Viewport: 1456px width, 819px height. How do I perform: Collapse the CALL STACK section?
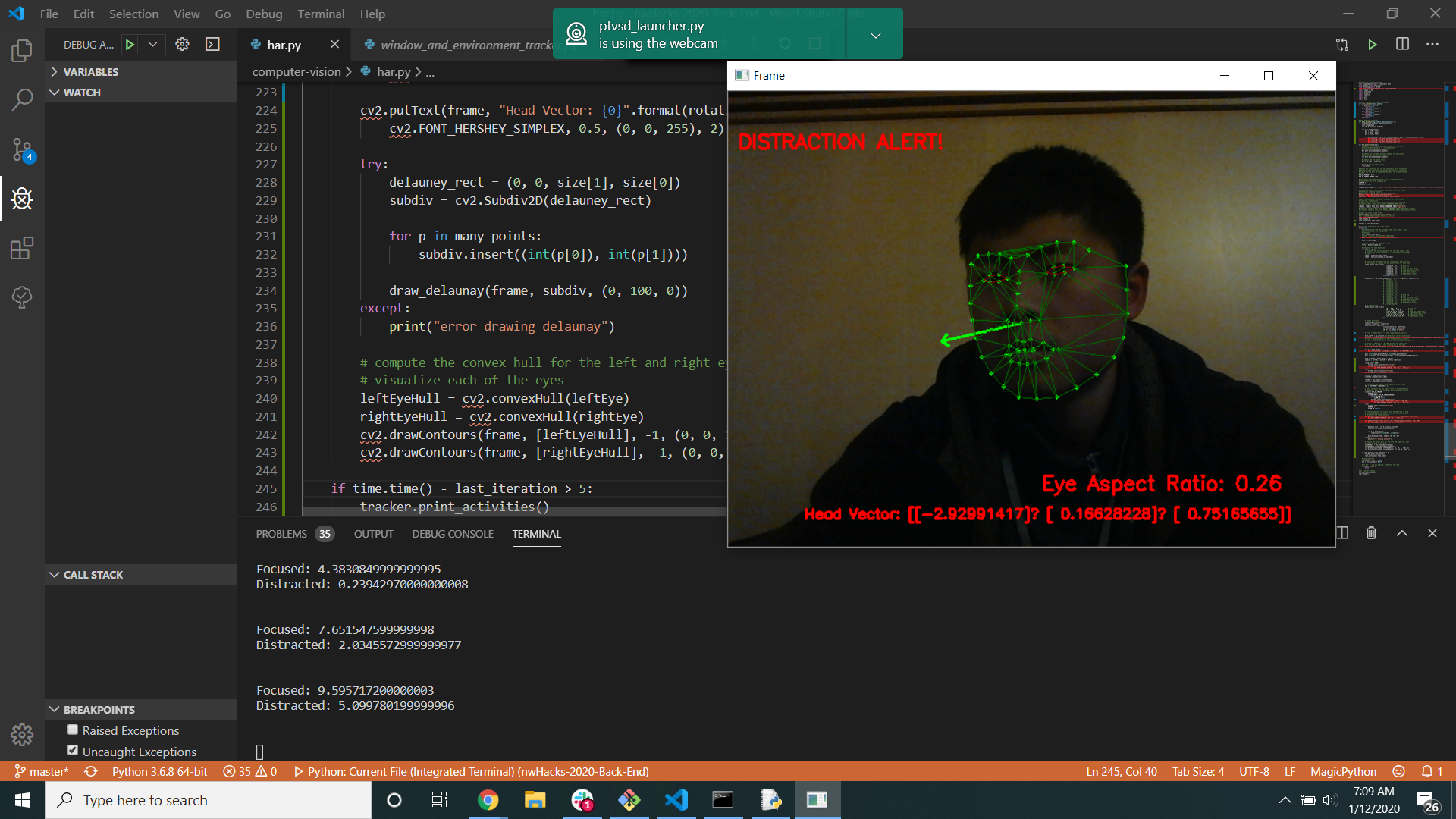[x=93, y=575]
